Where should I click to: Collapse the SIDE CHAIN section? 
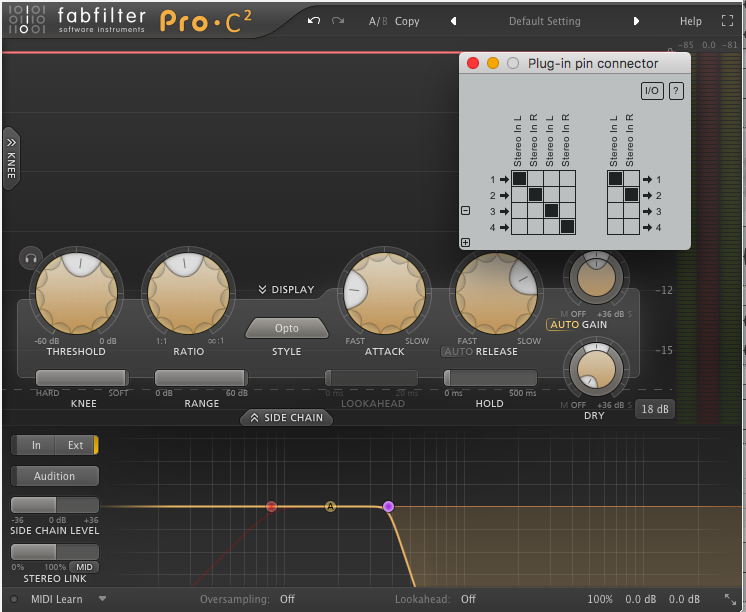click(x=286, y=417)
